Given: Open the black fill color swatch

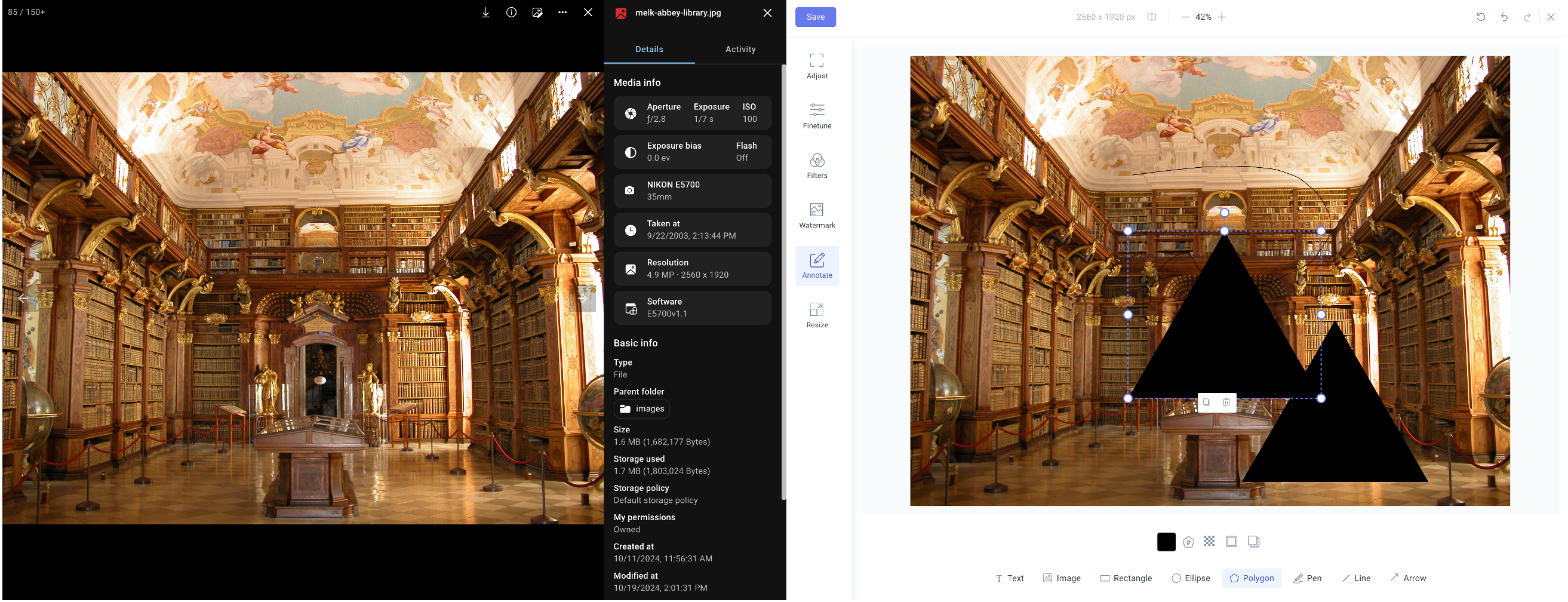Looking at the screenshot, I should [1166, 541].
